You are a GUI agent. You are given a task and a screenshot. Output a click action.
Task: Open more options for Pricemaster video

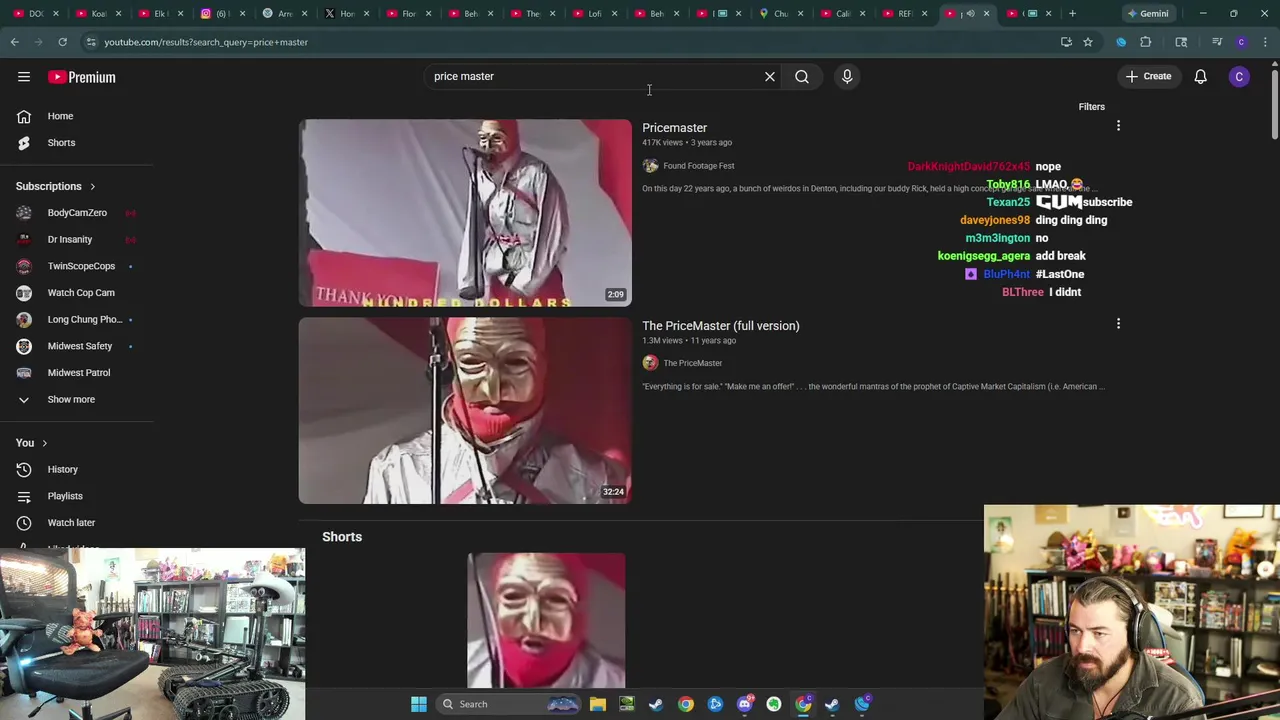[1118, 126]
